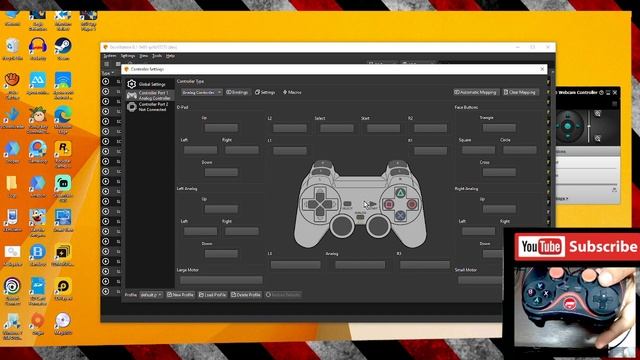Click the Left Analog Down binding box
Image resolution: width=640 pixels, height=360 pixels.
(x=221, y=253)
